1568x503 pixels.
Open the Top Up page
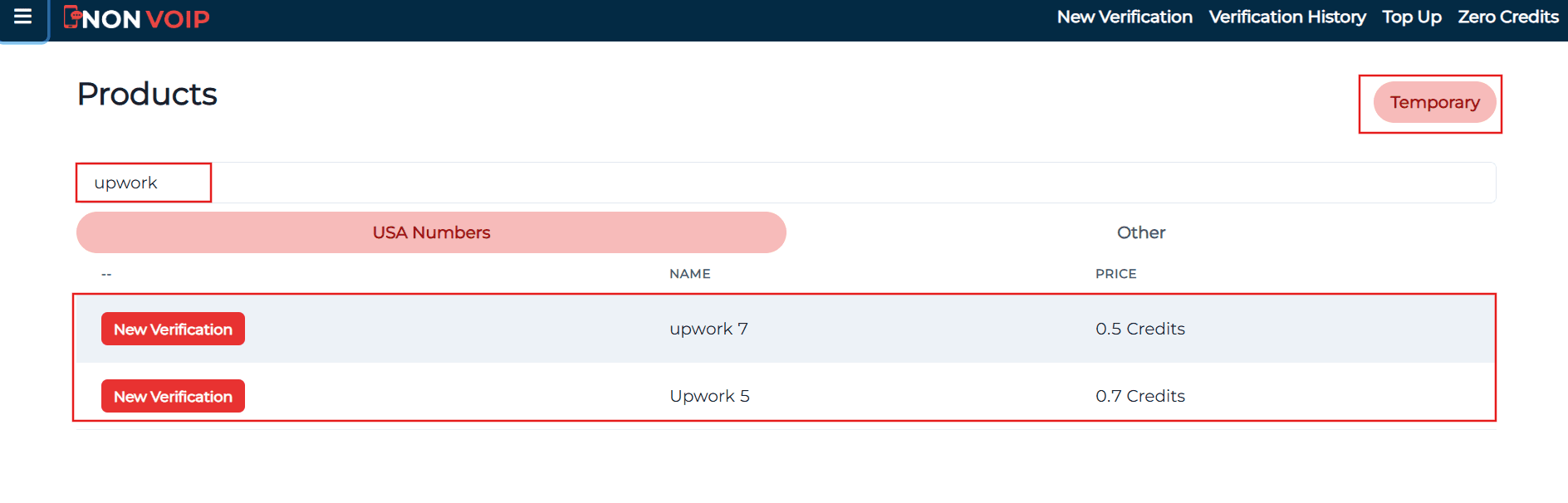point(1412,17)
